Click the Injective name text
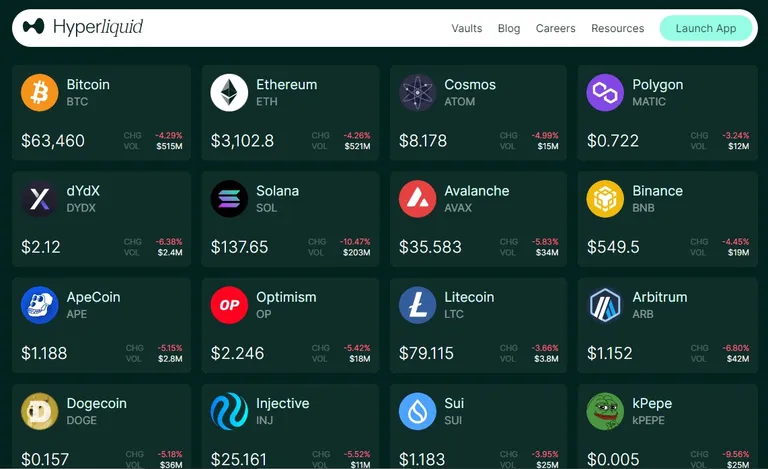Viewport: 768px width, 469px height. pos(283,403)
